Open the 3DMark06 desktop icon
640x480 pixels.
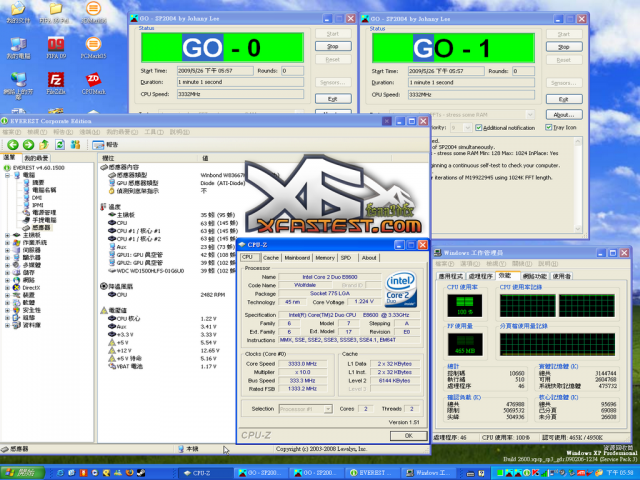93,13
